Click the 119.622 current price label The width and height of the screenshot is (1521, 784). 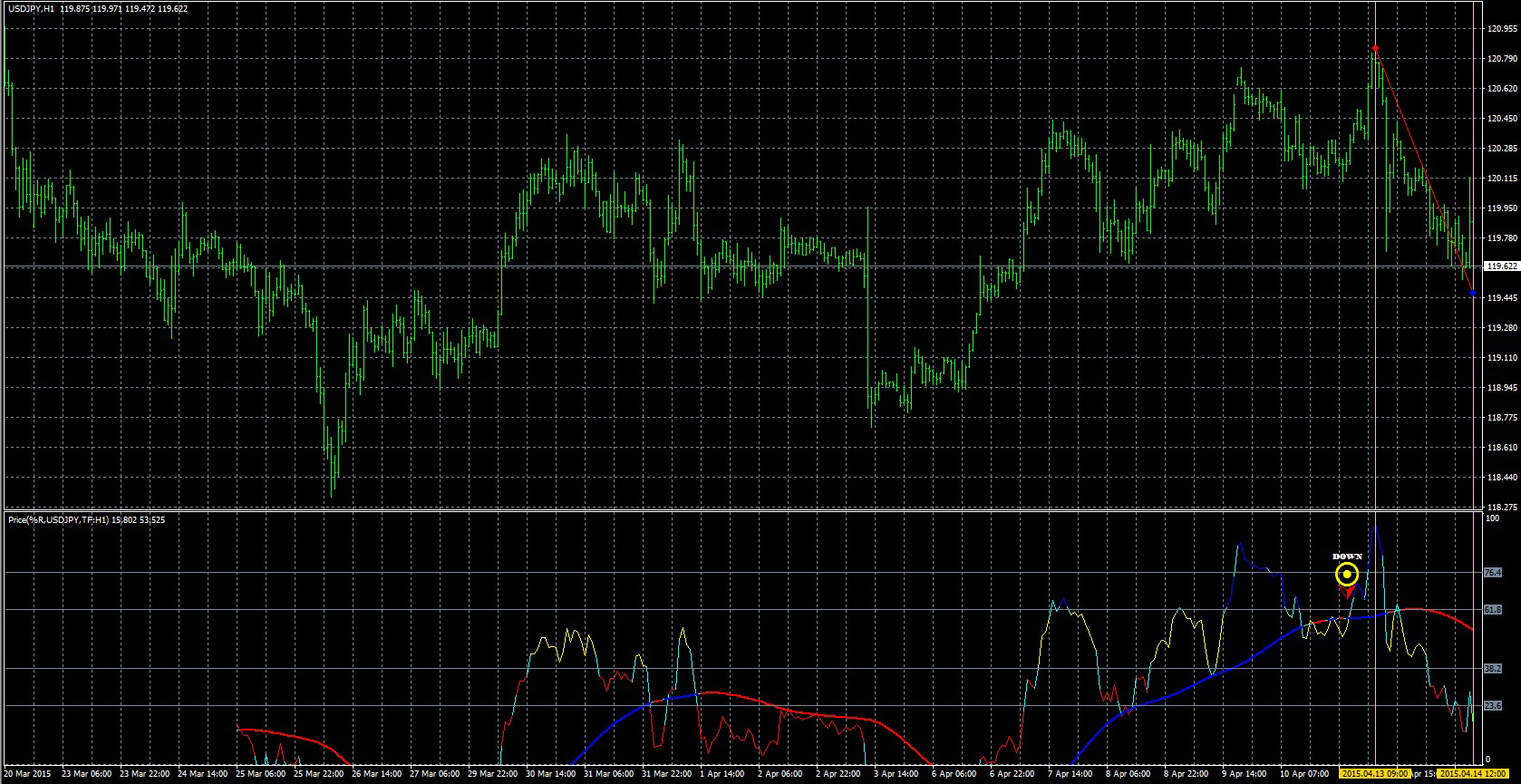pyautogui.click(x=1501, y=266)
